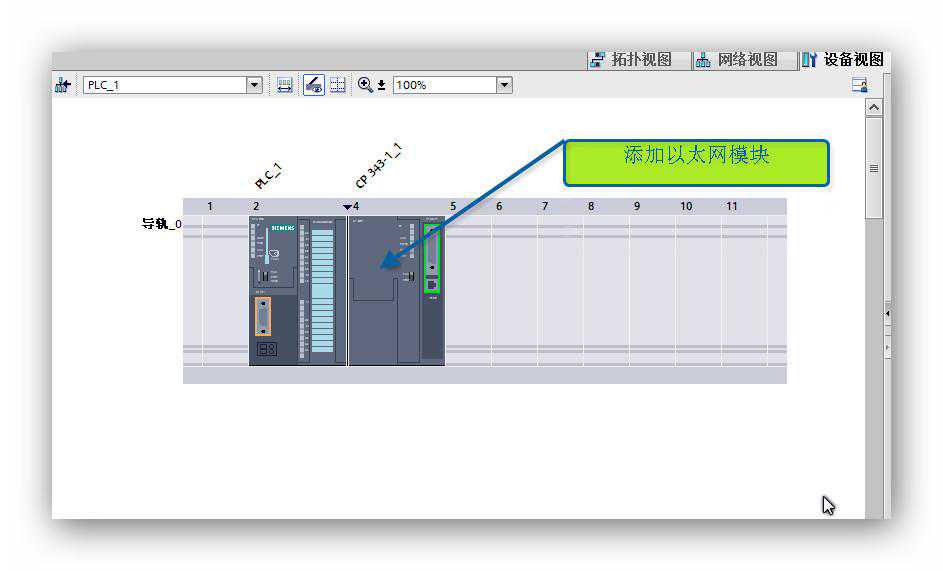This screenshot has height=571, width=943.
Task: Click empty rack slot 5
Action: tap(467, 290)
